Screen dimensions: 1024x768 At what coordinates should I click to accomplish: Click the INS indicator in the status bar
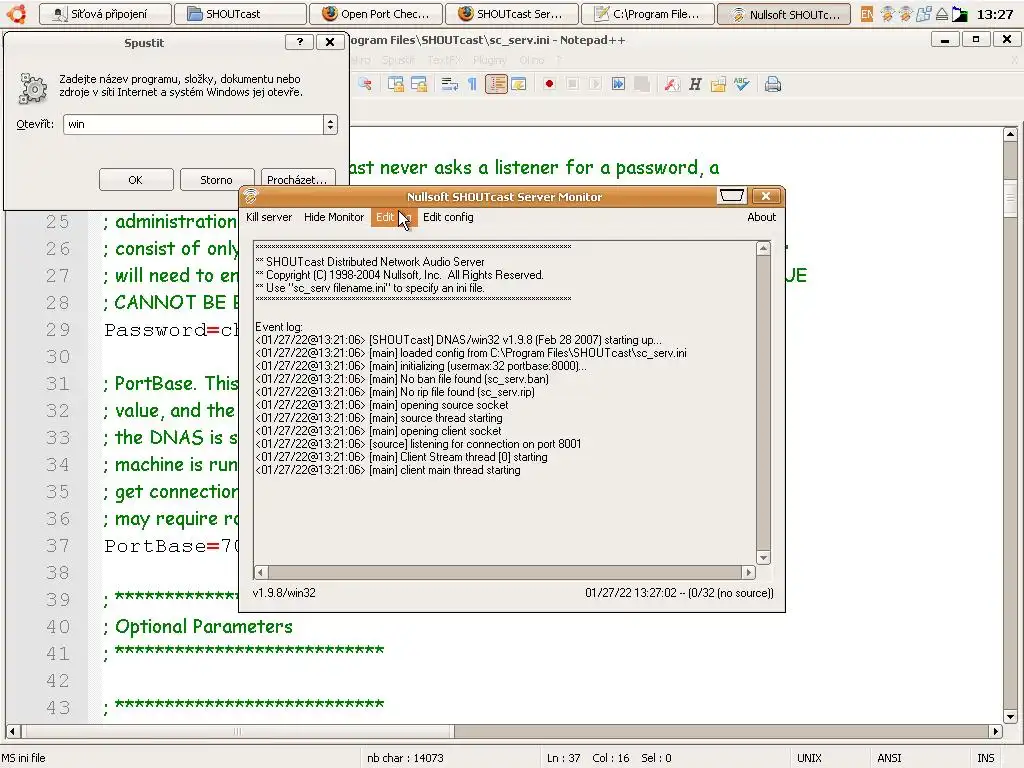tap(985, 758)
